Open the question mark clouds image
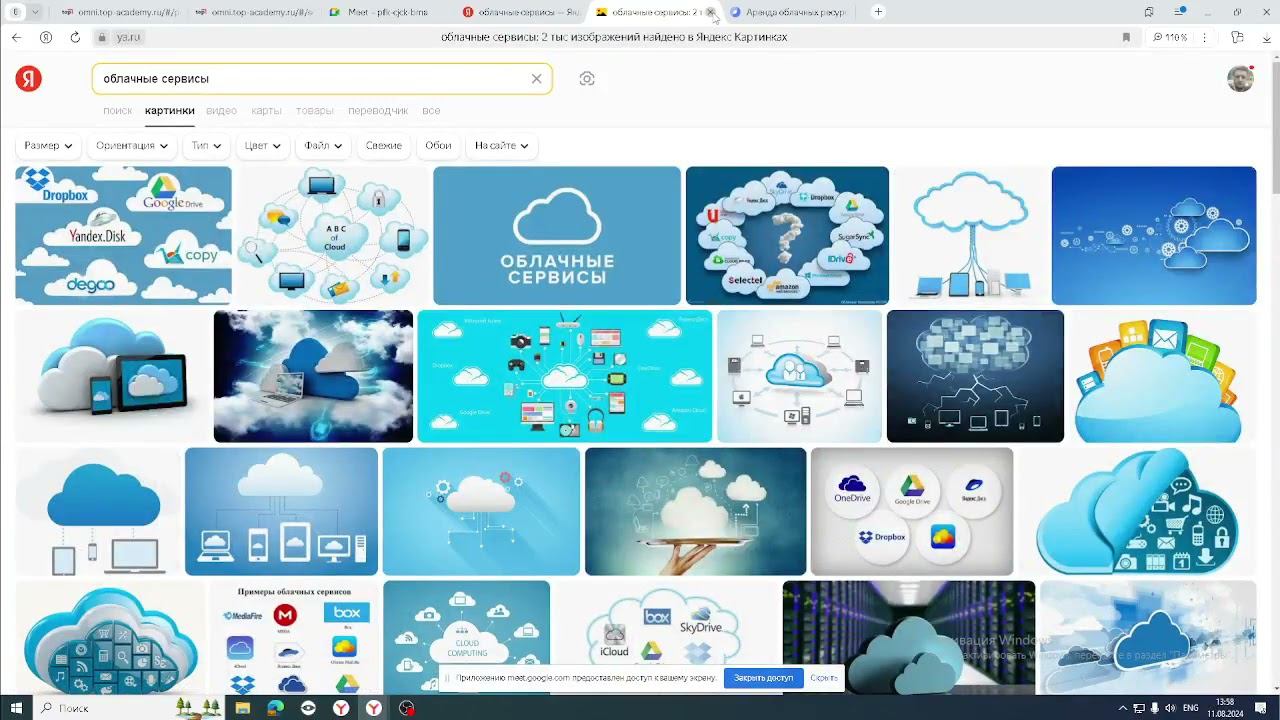The image size is (1280, 720). coord(787,235)
